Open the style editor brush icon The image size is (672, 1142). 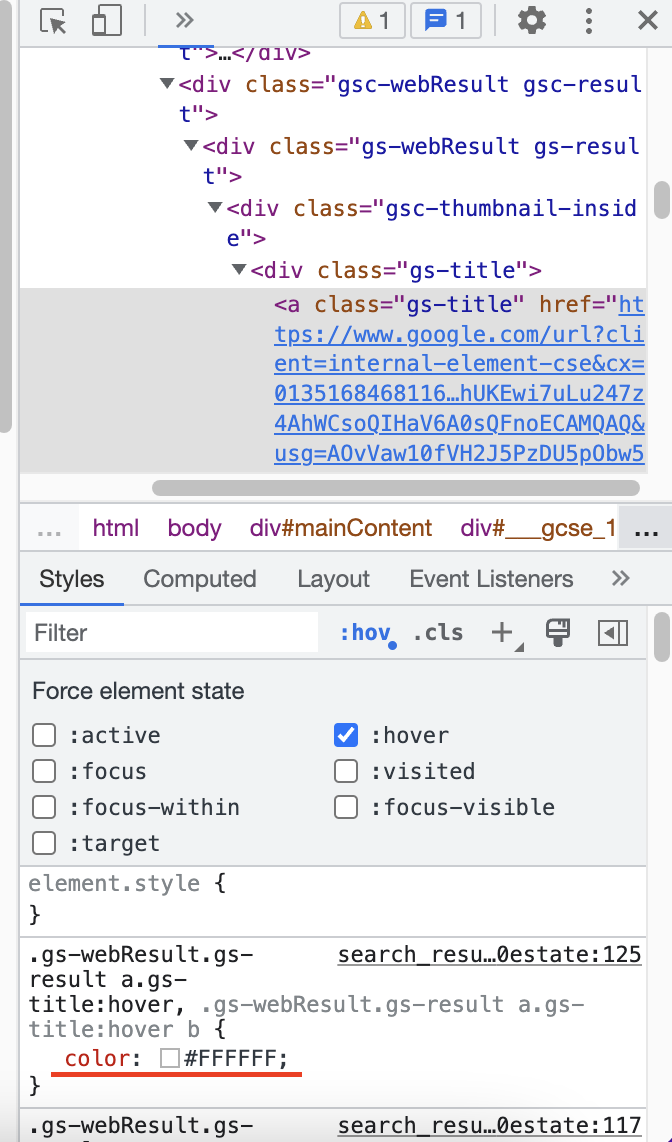click(558, 632)
